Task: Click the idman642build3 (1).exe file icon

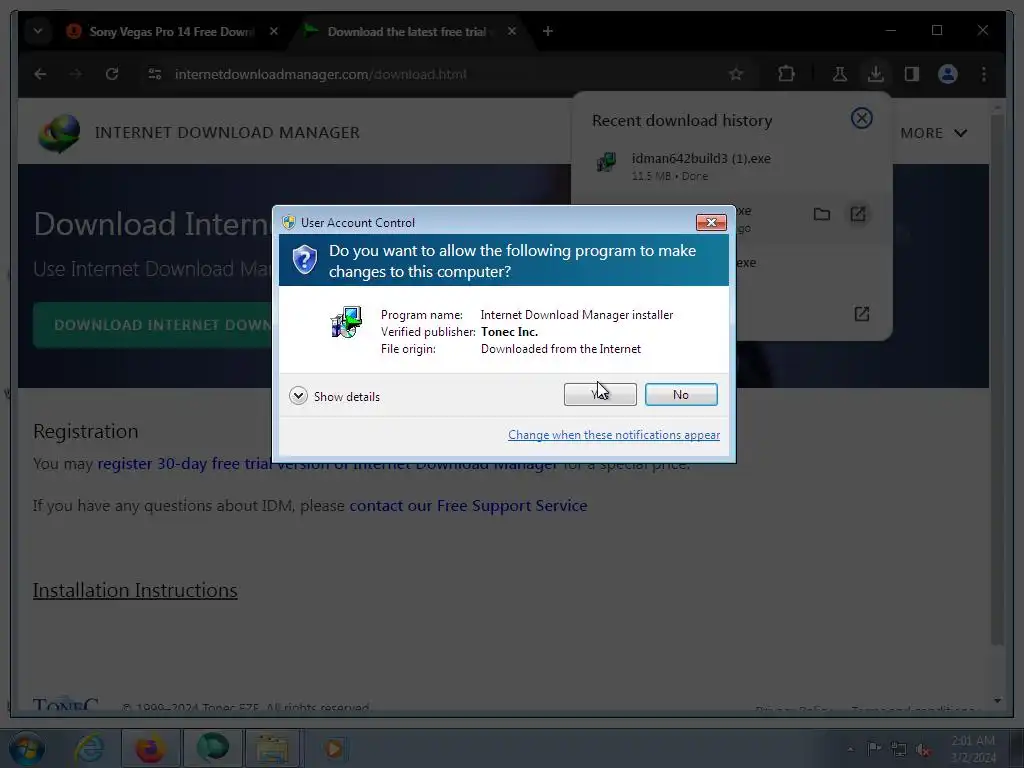Action: point(607,161)
